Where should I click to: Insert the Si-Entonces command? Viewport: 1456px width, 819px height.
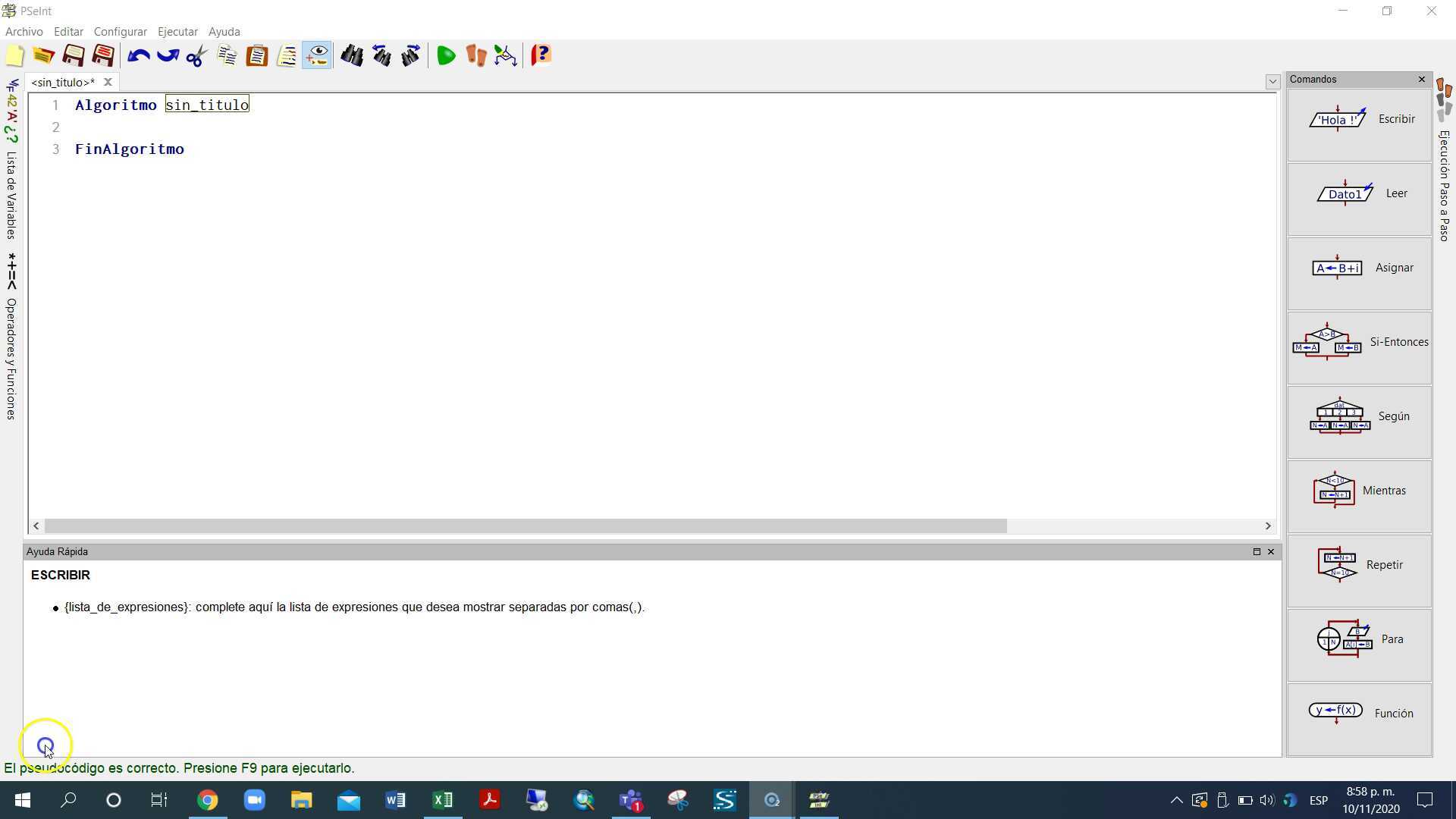click(x=1359, y=342)
